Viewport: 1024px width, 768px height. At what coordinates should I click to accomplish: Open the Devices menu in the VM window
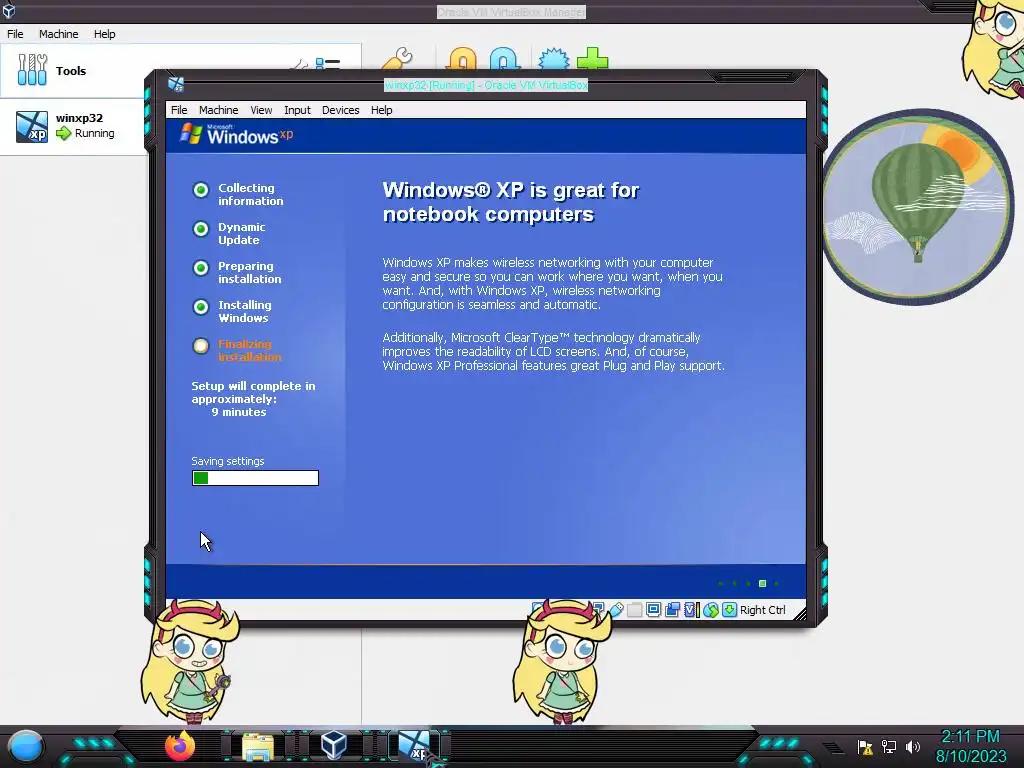(340, 110)
